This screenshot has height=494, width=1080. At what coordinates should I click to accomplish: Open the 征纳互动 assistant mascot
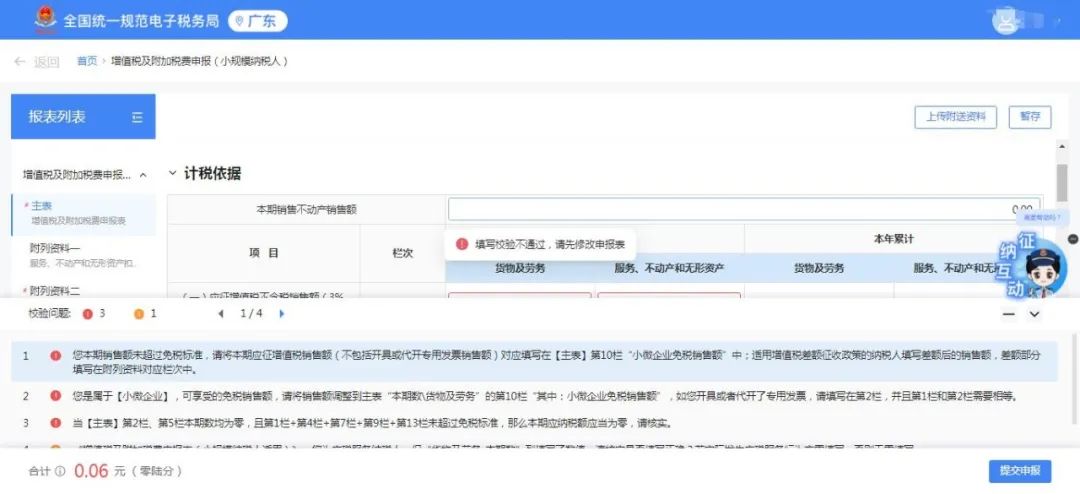click(x=1033, y=267)
